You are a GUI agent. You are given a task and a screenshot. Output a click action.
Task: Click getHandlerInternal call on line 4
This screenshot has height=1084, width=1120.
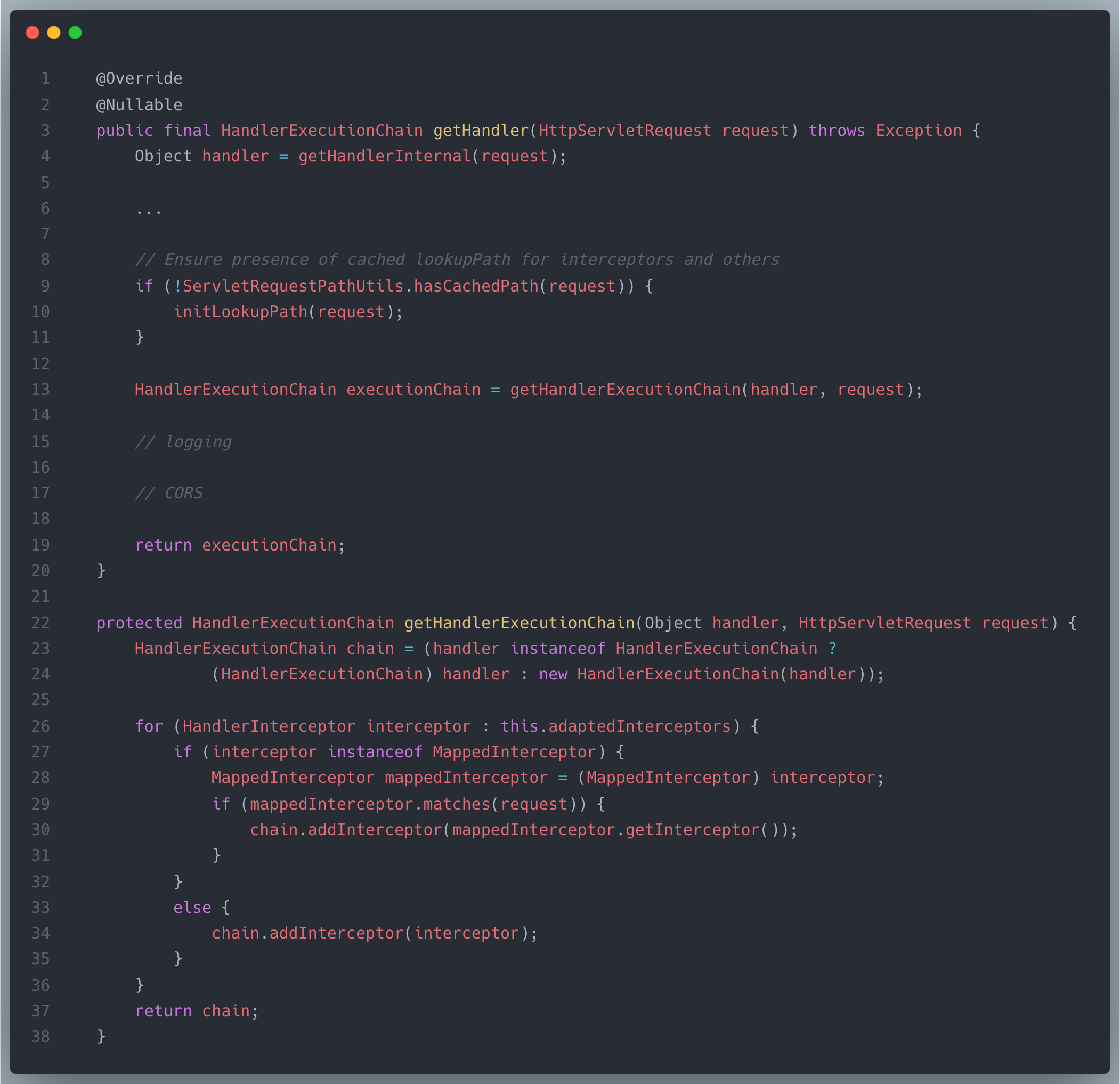click(x=384, y=156)
